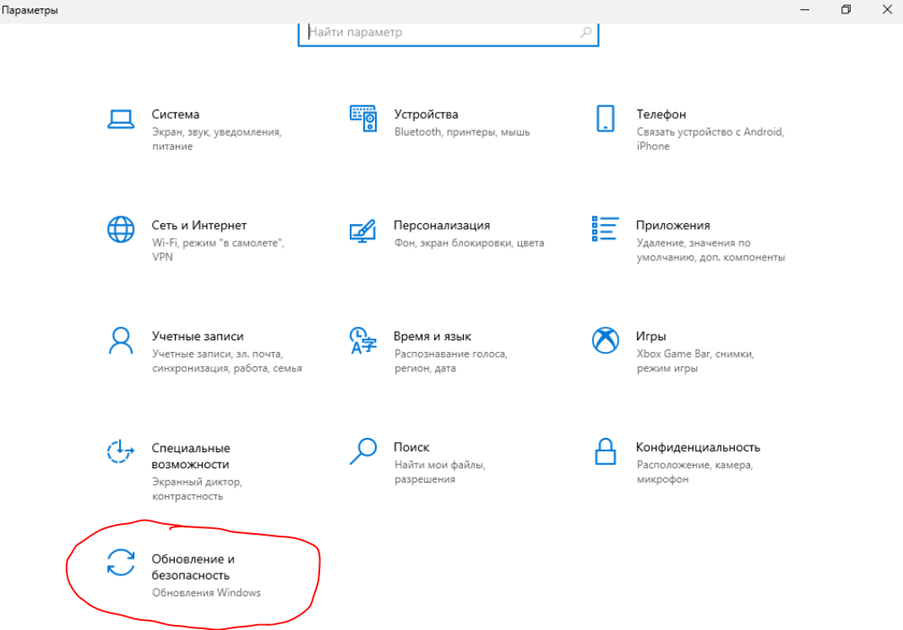Click the Phone icon

(605, 119)
